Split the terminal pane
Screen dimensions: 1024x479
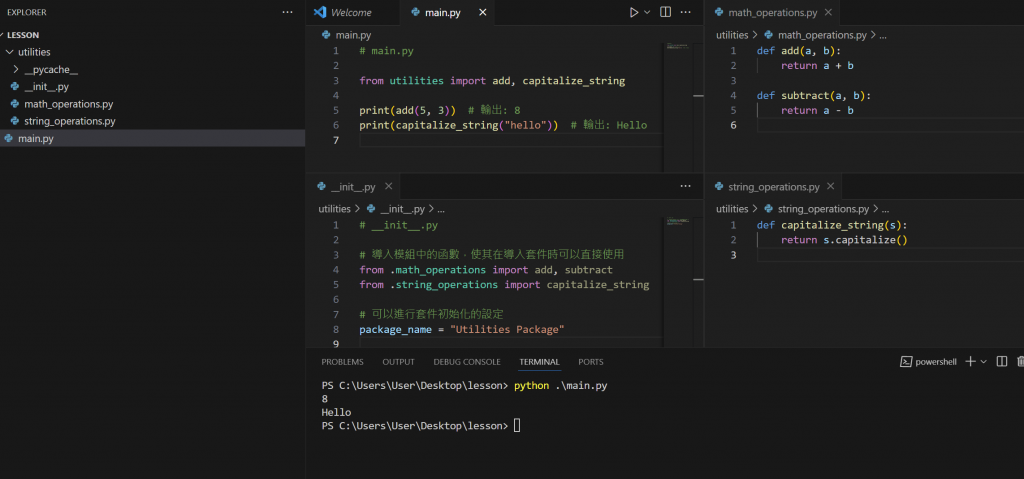point(1002,361)
